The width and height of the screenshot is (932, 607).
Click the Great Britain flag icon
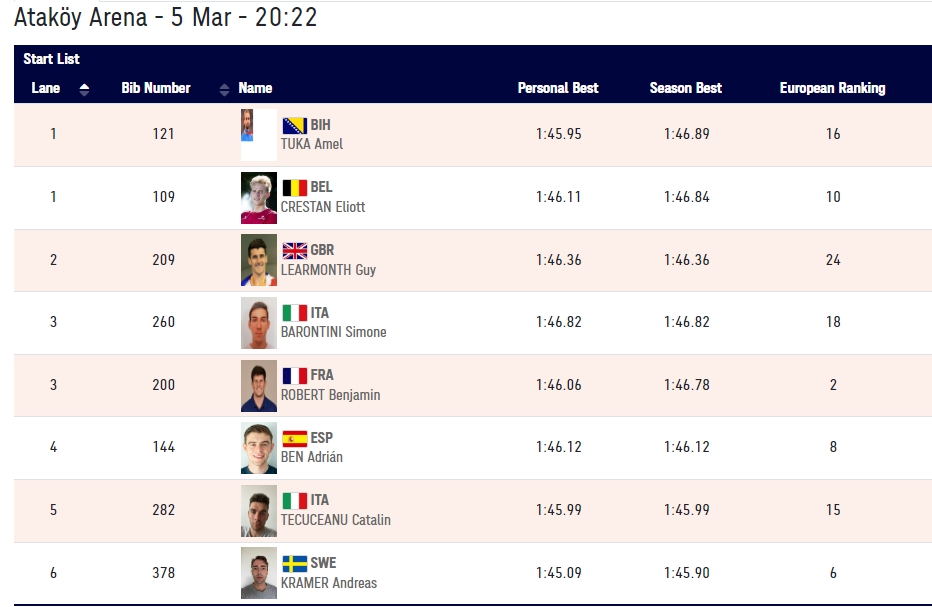(x=294, y=250)
